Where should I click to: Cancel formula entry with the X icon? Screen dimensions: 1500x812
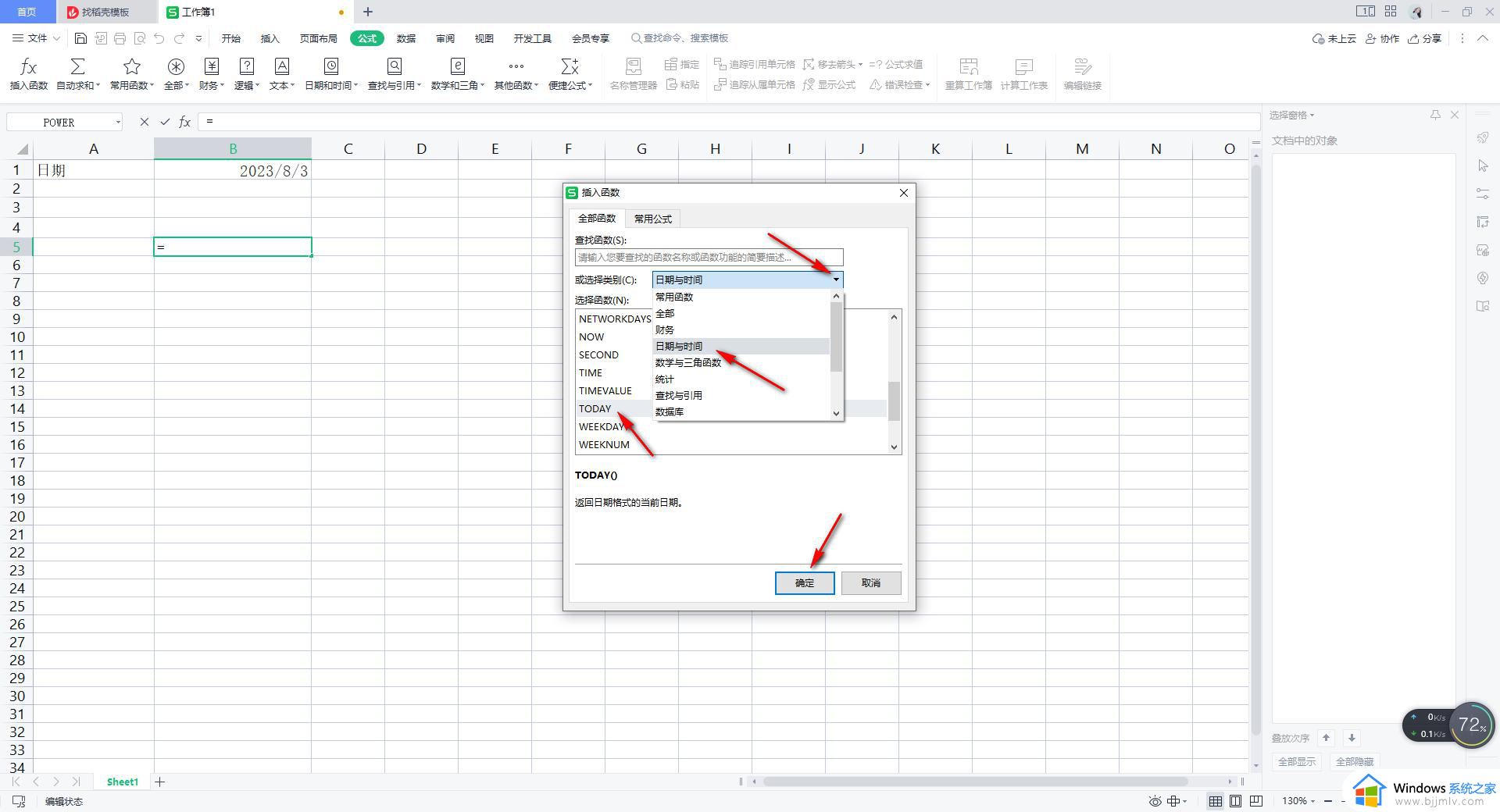144,122
